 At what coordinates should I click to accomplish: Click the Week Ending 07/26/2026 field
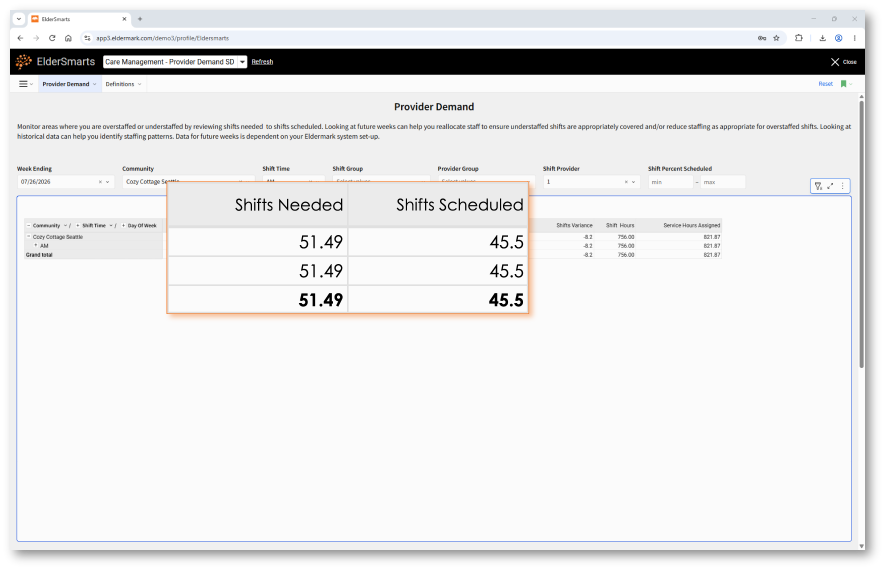coord(65,182)
